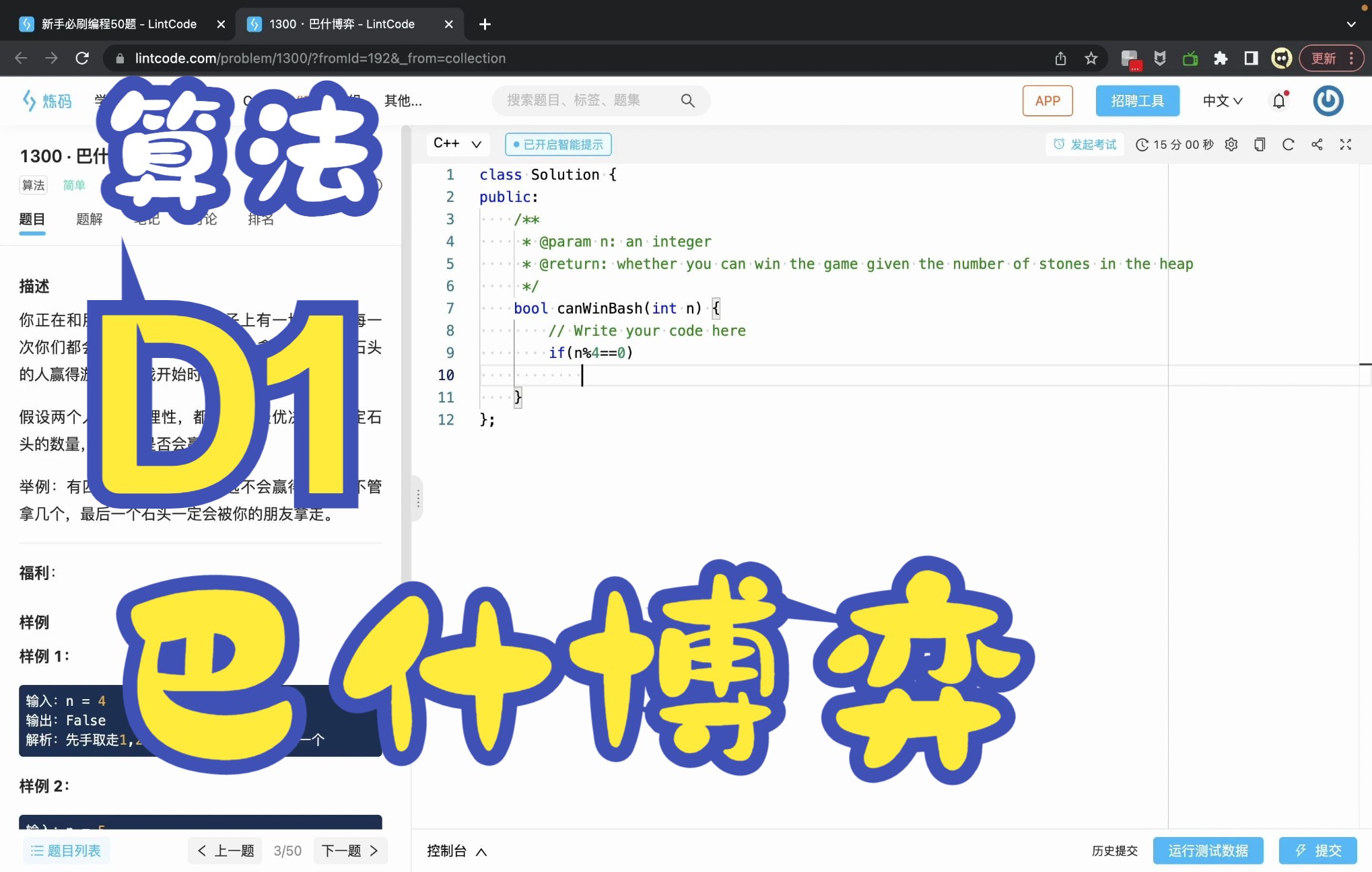The height and width of the screenshot is (872, 1372).
Task: Switch to first browser tab 新手必刷编程50题
Action: pos(118,24)
